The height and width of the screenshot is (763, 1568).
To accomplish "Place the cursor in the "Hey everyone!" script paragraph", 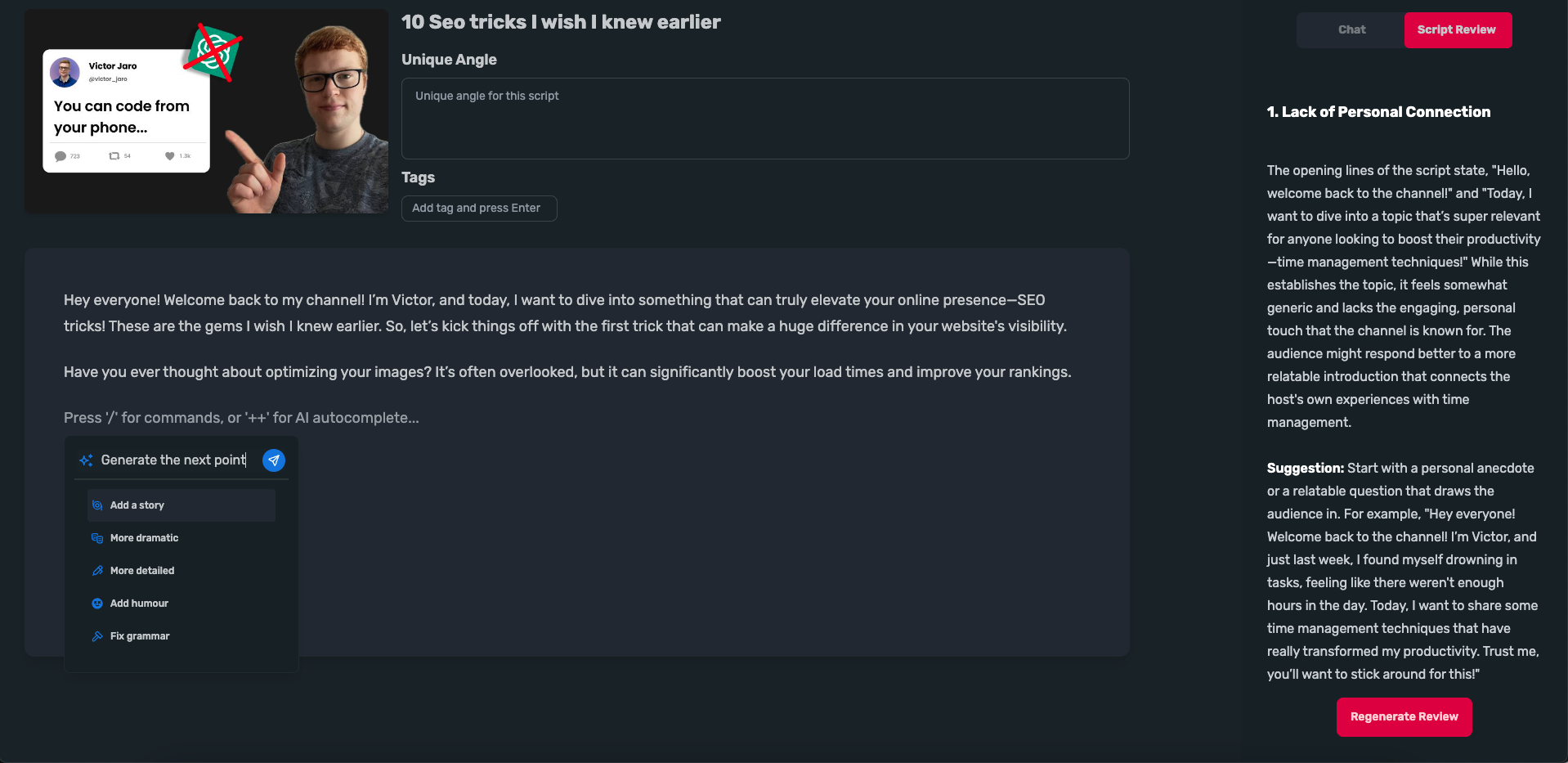I will 564,313.
